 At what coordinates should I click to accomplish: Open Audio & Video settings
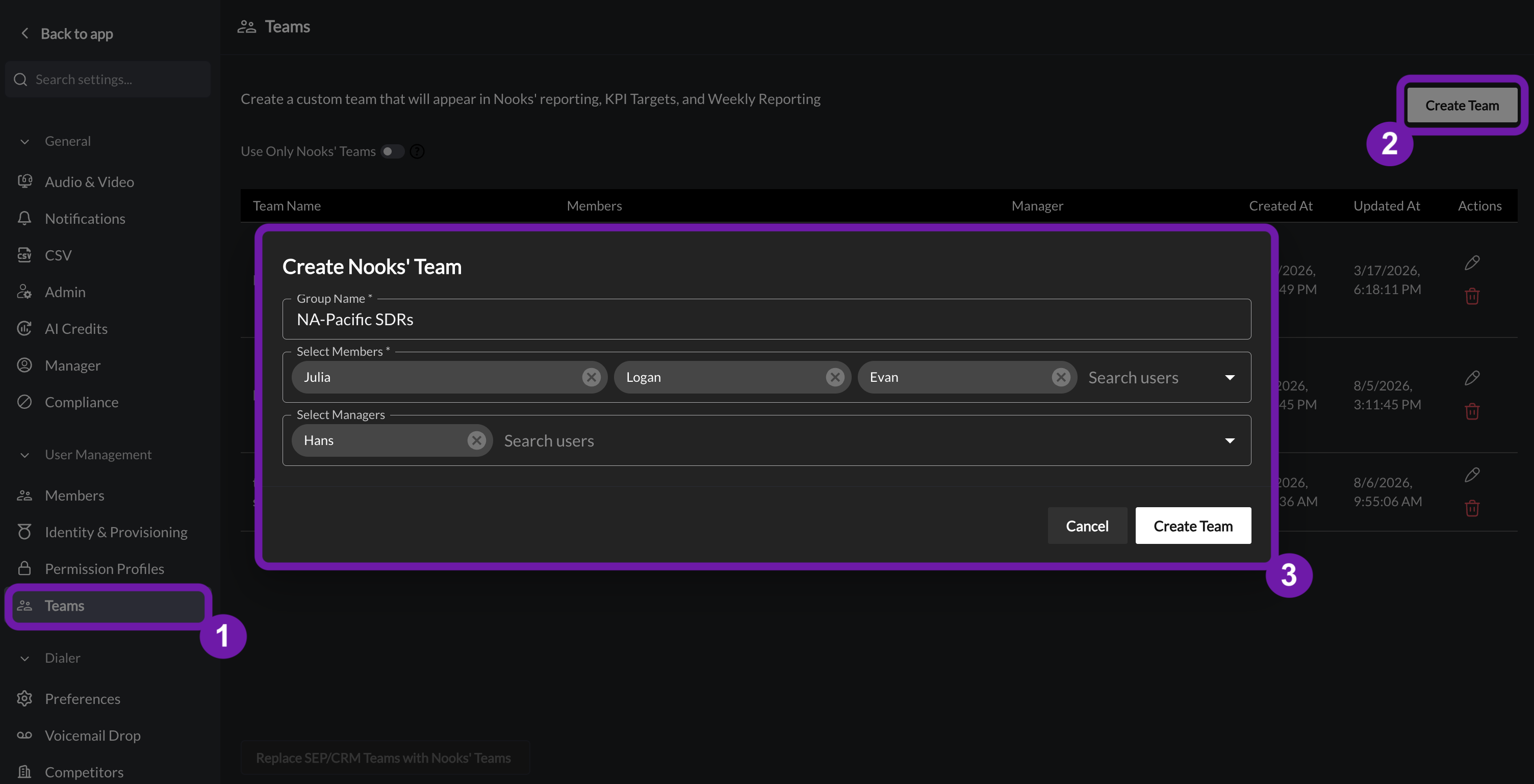89,181
